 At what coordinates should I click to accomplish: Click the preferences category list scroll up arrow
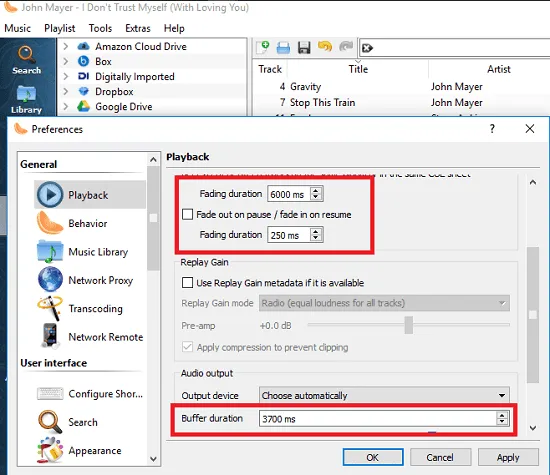coord(153,160)
